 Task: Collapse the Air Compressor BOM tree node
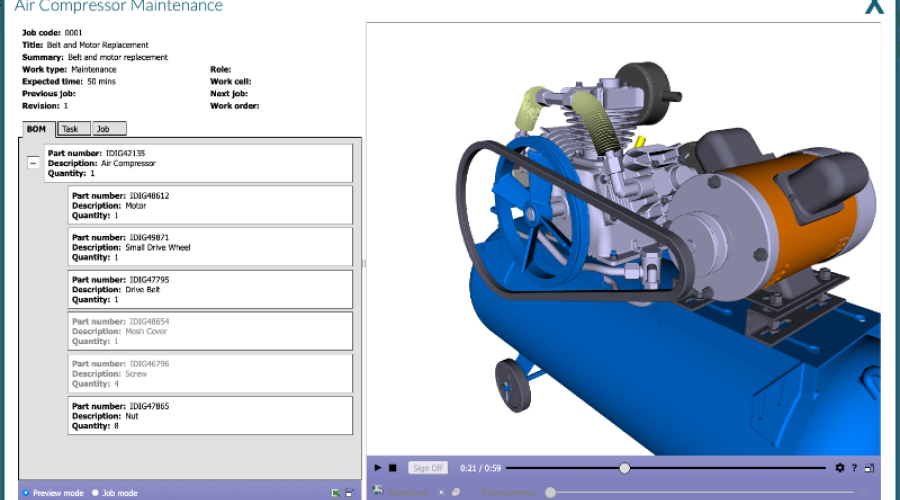click(33, 163)
